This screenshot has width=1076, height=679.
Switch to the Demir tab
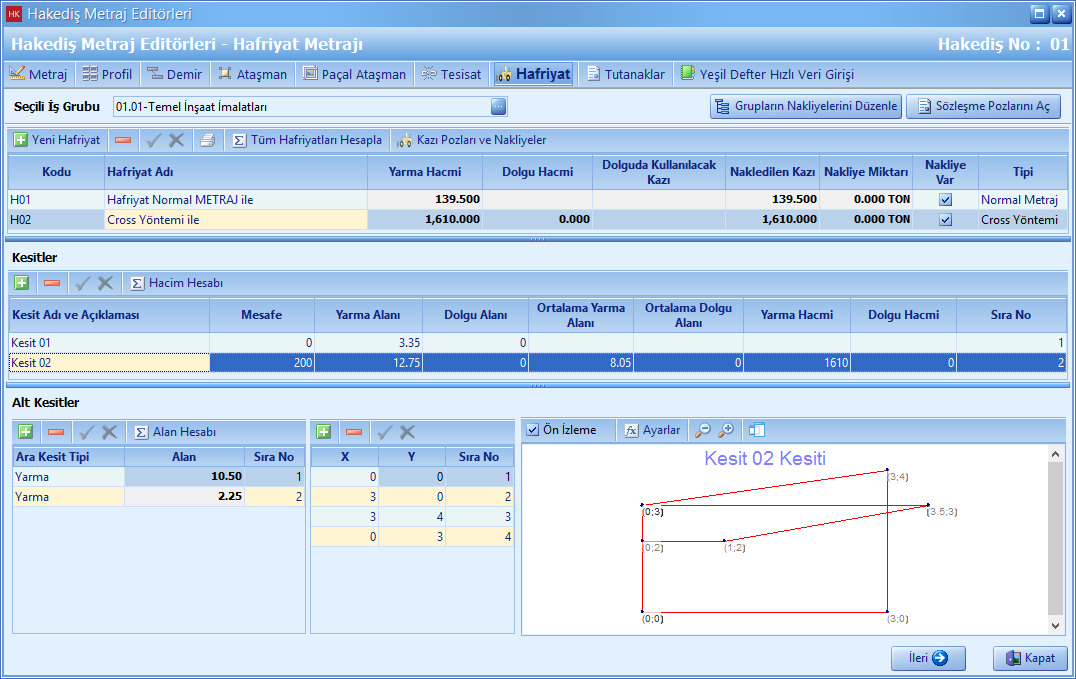coord(175,74)
